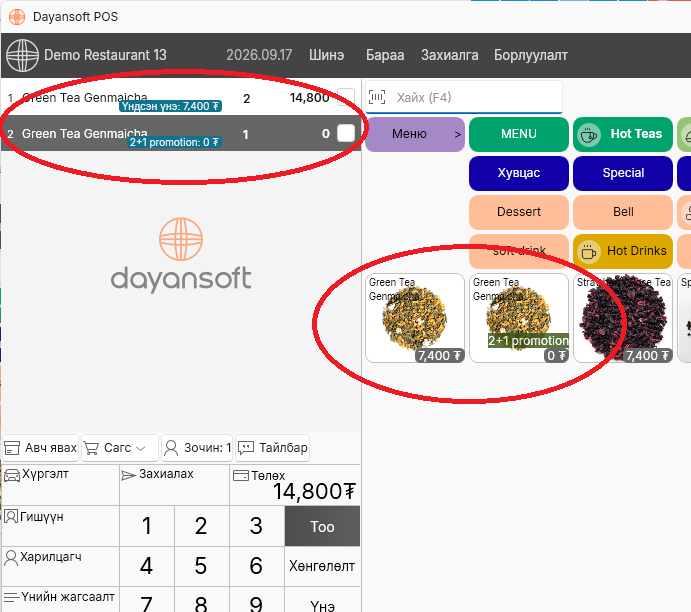Open the Захиалга menu
Screen dimensions: 691x612
[450, 55]
